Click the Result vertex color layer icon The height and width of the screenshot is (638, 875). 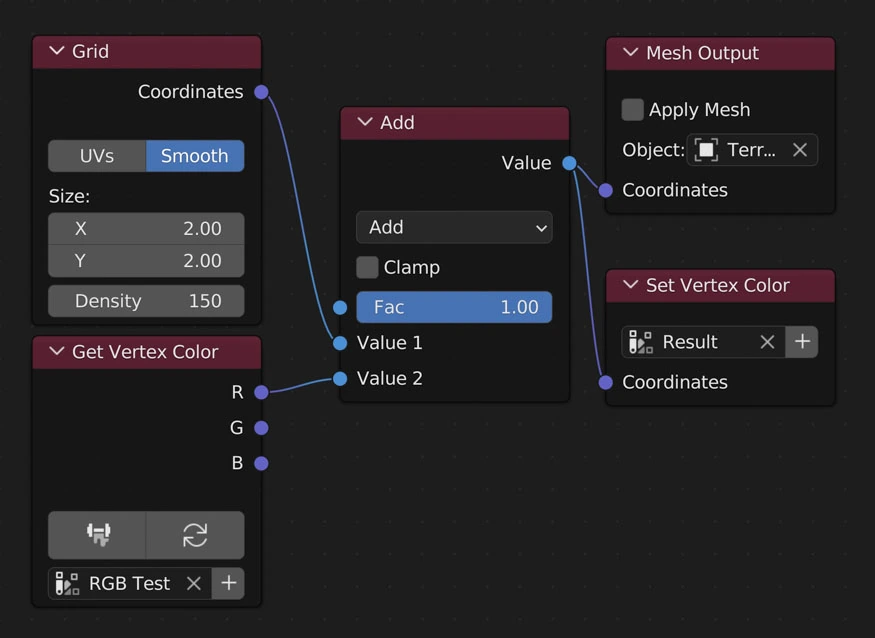click(641, 342)
